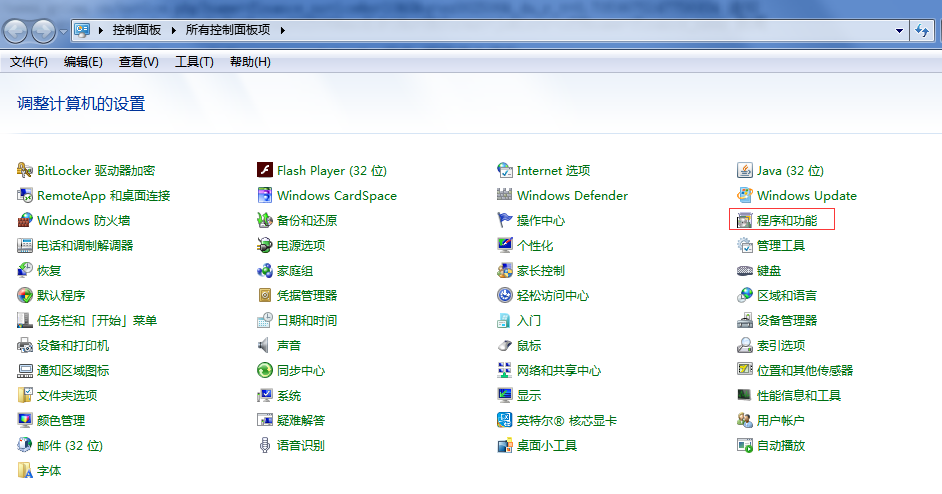Click the 区域和语言 globe icon
This screenshot has width=942, height=494.
click(x=745, y=296)
